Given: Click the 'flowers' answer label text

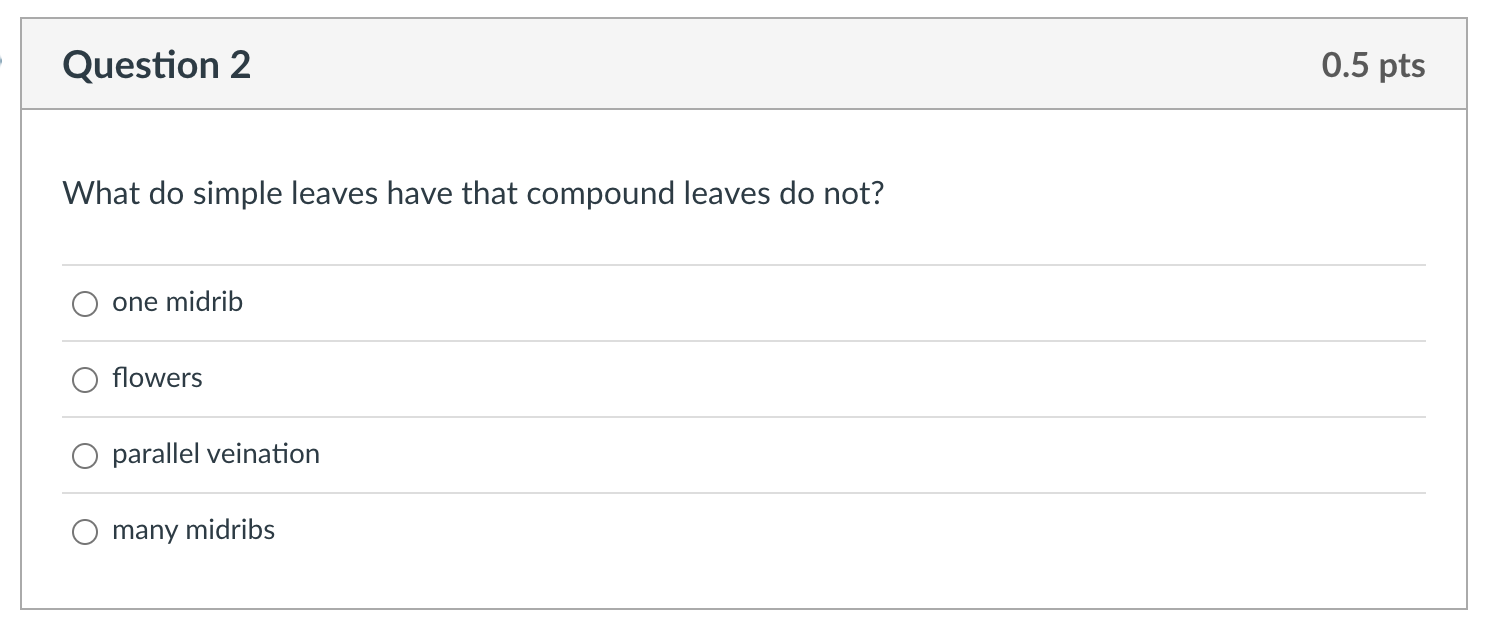Looking at the screenshot, I should 157,379.
